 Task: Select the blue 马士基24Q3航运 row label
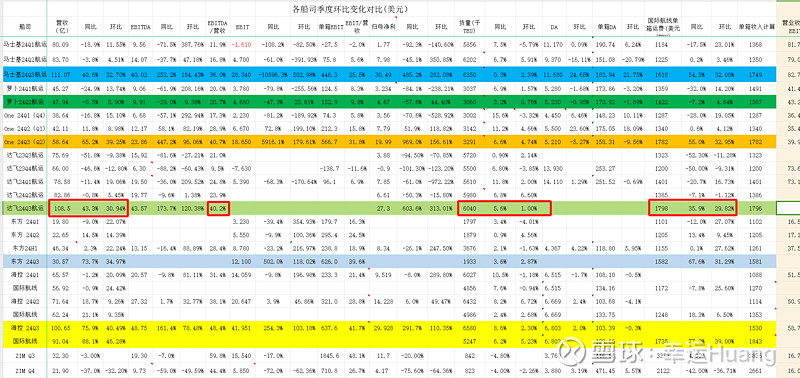click(x=23, y=74)
